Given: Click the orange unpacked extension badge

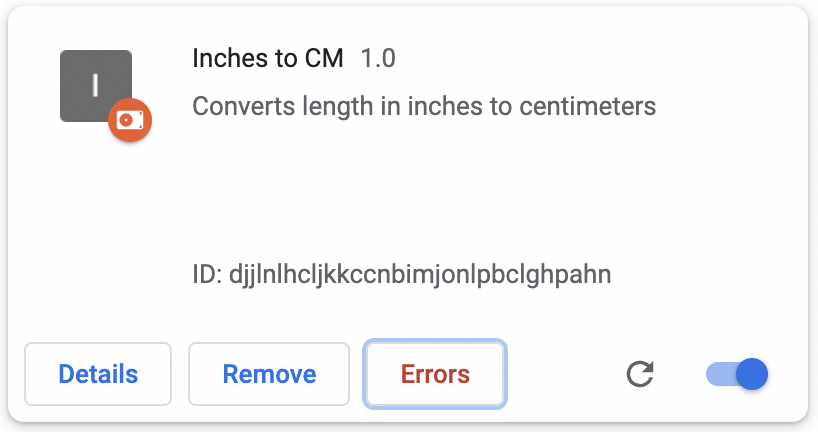Looking at the screenshot, I should point(130,120).
